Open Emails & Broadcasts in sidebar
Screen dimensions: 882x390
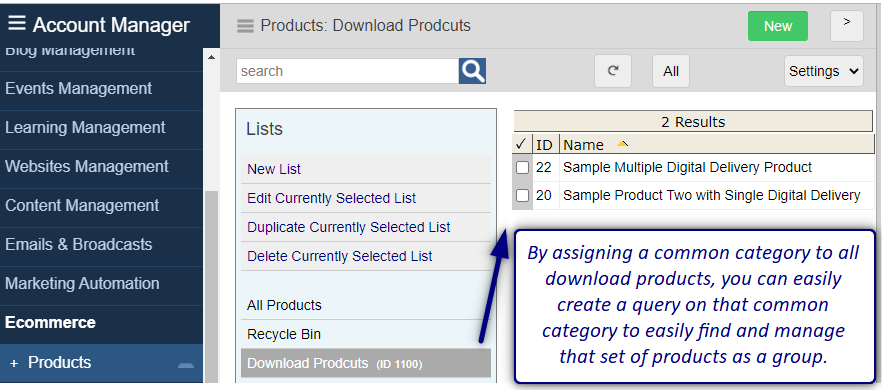coord(79,244)
